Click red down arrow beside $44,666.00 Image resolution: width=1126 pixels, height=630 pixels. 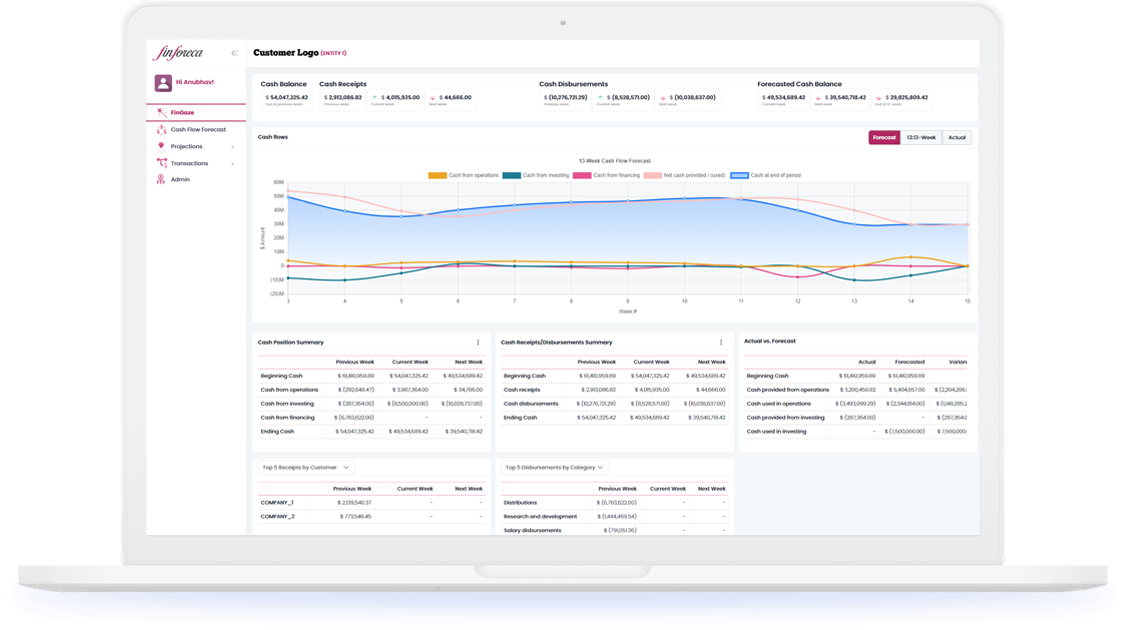pos(432,98)
